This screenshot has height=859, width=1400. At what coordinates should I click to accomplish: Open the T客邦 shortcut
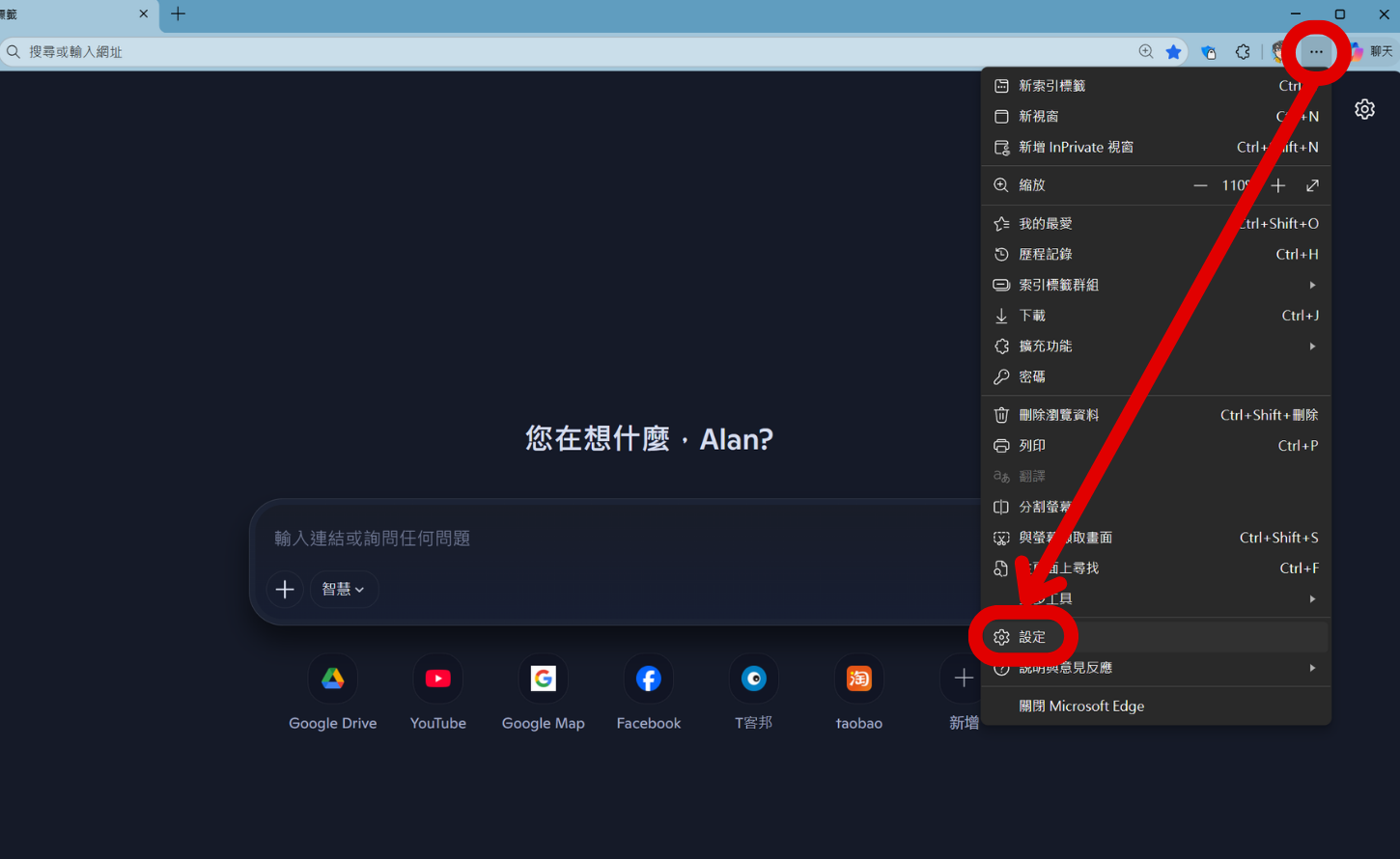[x=753, y=678]
